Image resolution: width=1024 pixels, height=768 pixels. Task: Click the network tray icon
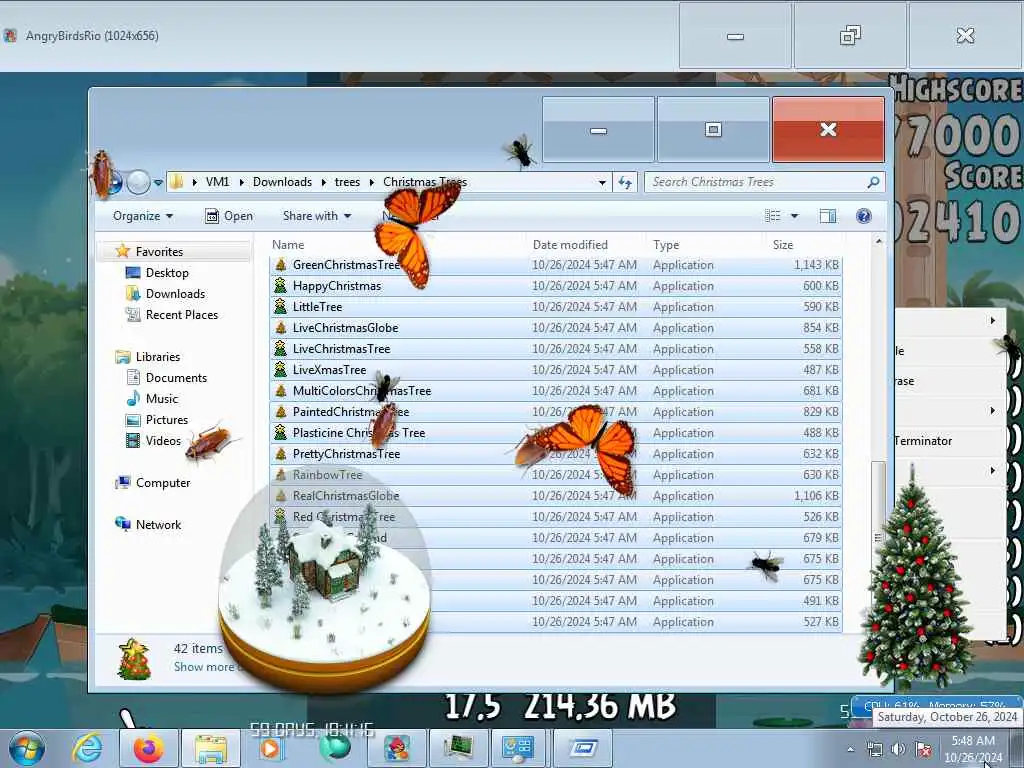point(874,749)
